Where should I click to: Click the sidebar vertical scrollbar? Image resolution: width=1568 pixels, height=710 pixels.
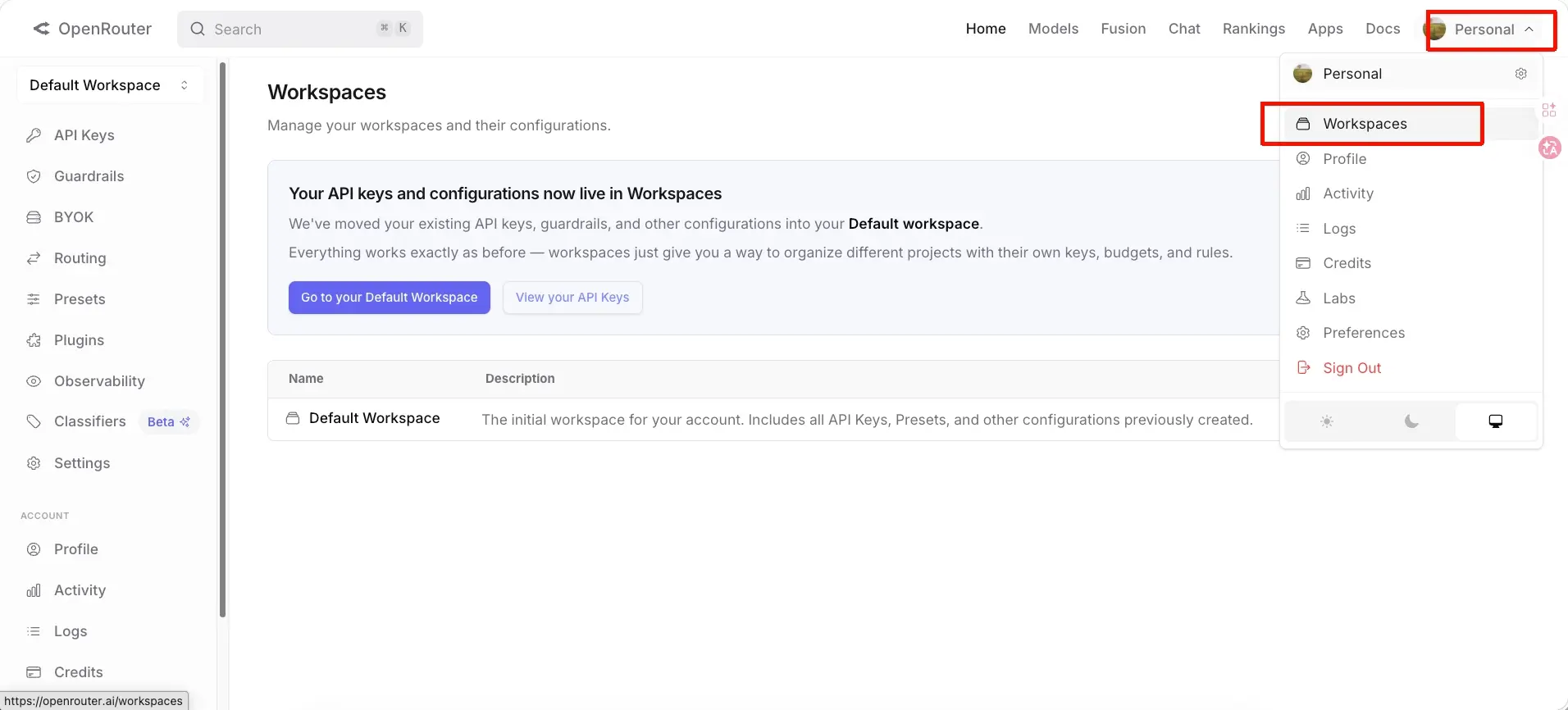[x=222, y=339]
